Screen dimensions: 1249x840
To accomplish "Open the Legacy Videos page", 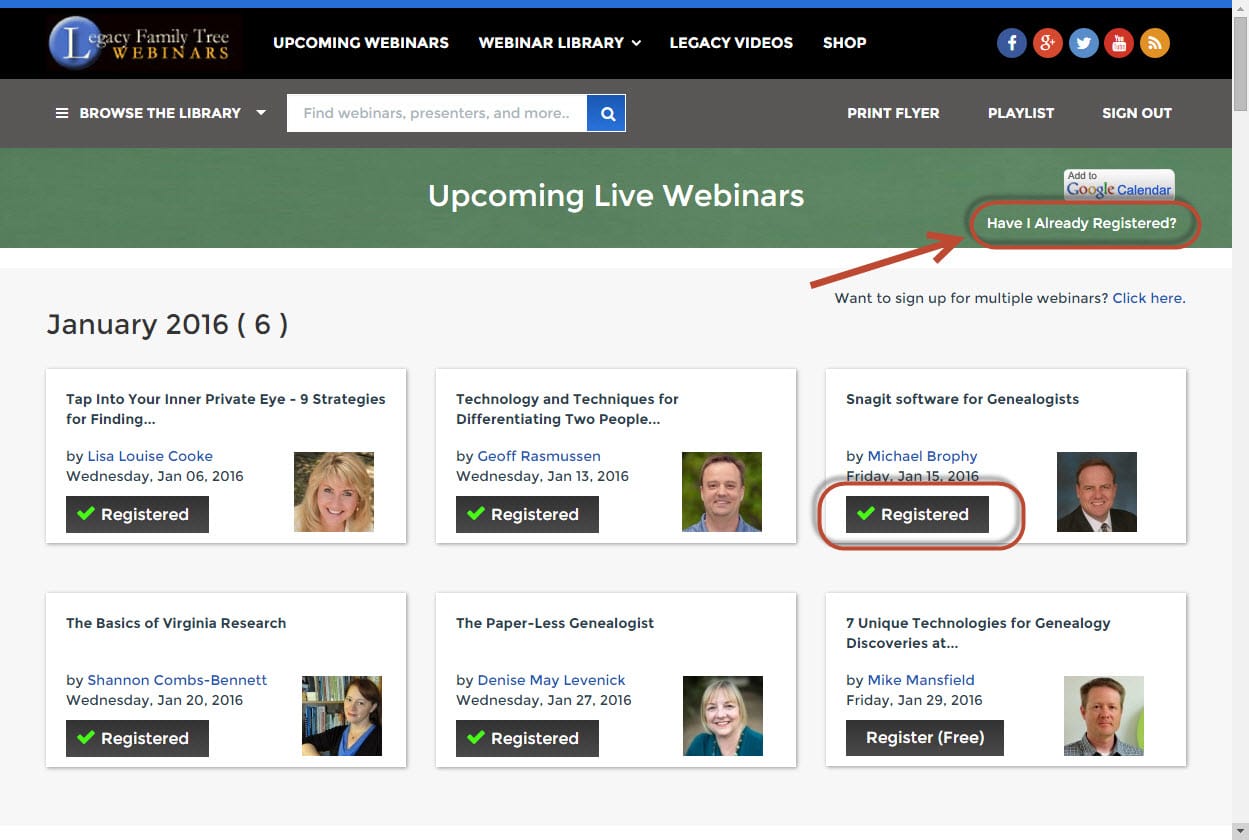I will [731, 43].
